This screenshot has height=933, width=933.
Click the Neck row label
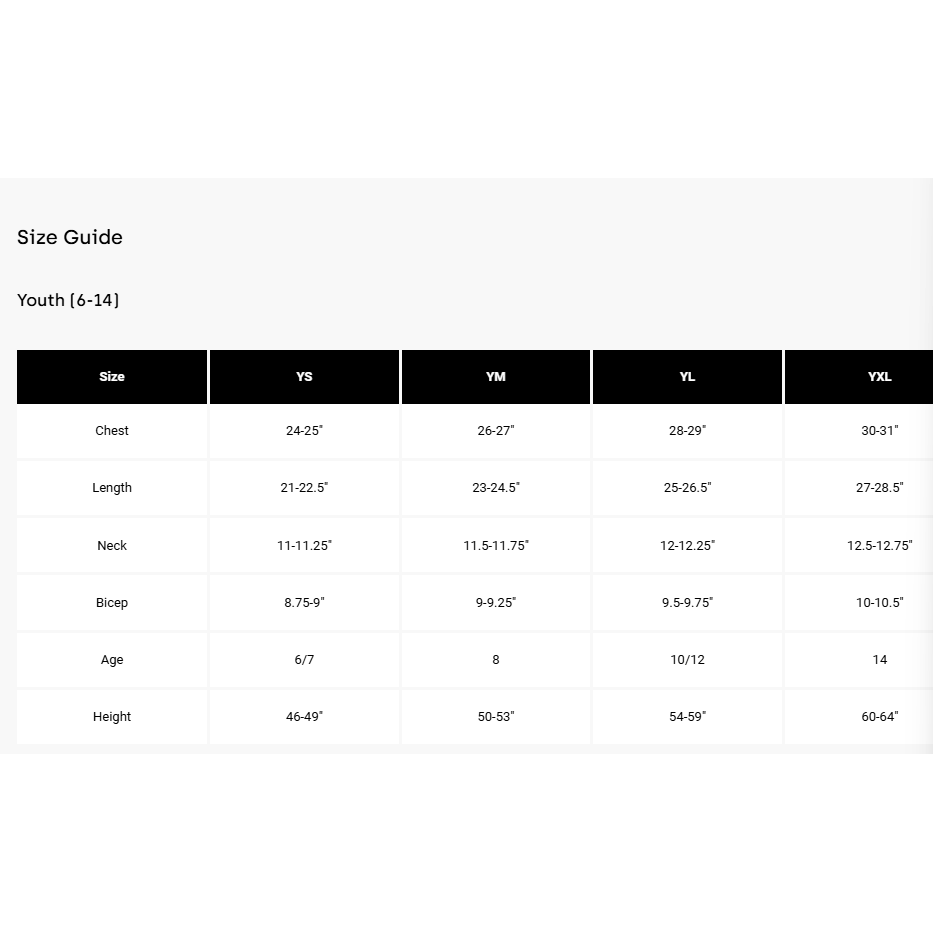click(x=112, y=546)
